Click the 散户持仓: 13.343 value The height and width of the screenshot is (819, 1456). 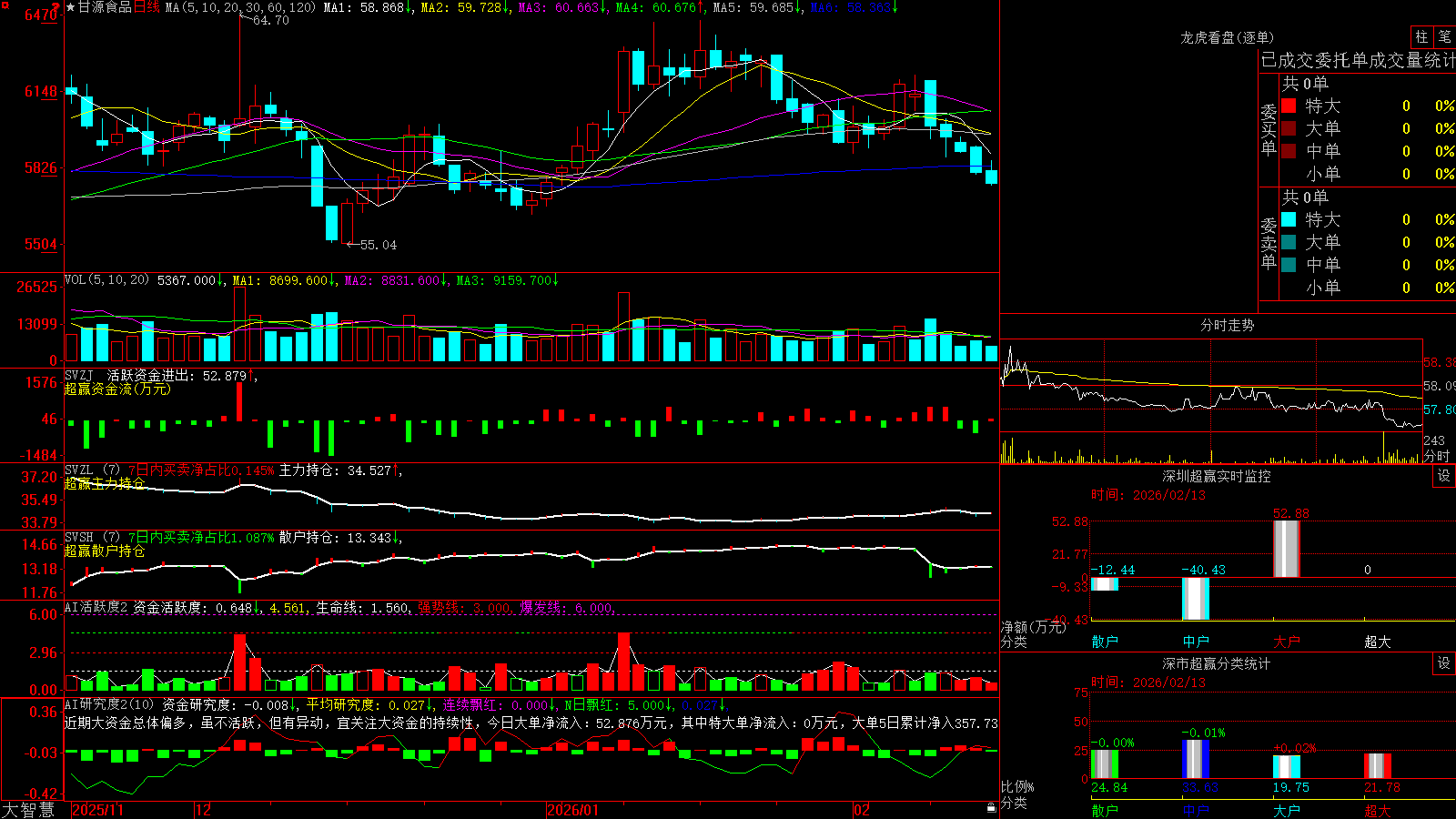pyautogui.click(x=339, y=538)
